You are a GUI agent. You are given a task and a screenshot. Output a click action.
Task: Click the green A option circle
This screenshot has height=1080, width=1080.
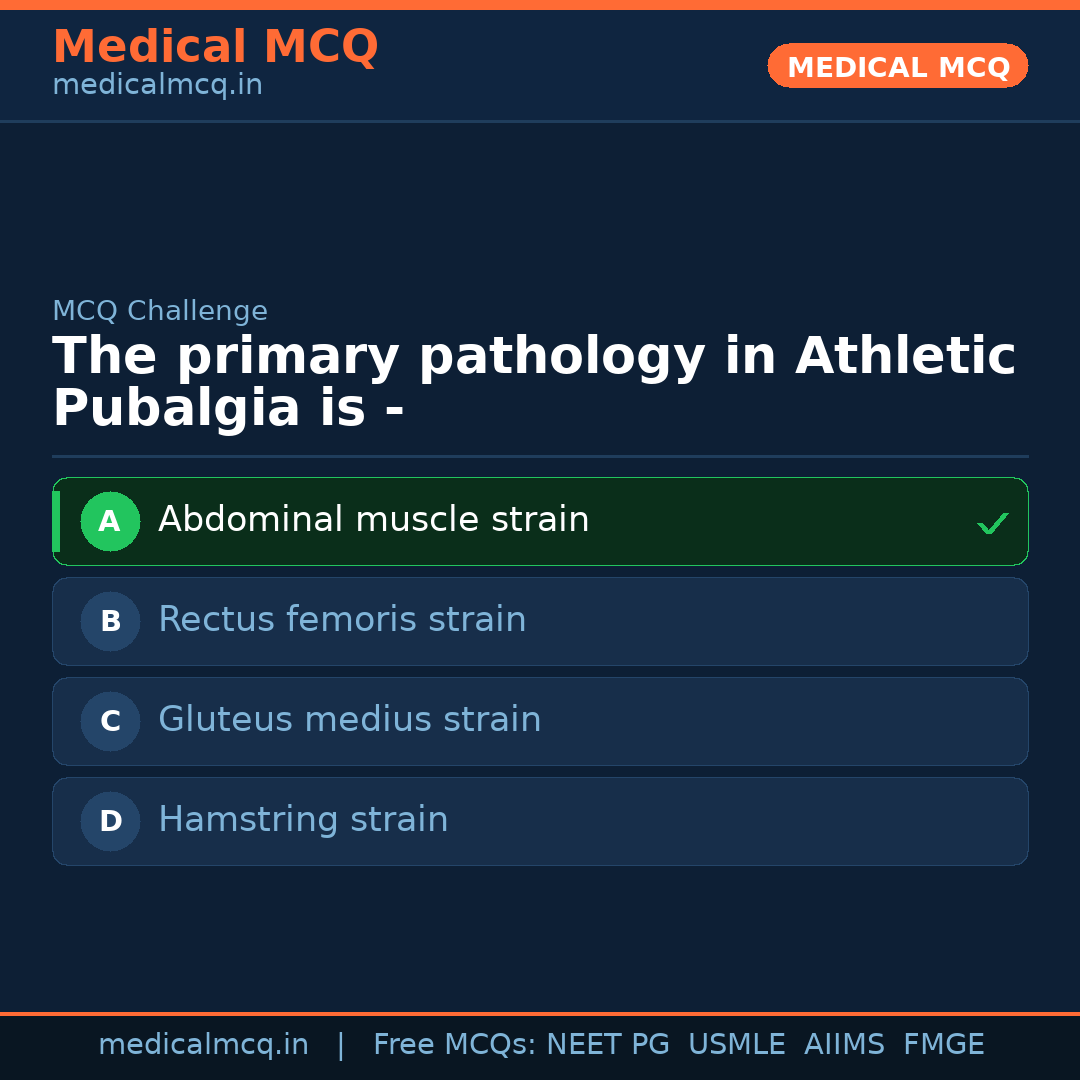point(110,521)
